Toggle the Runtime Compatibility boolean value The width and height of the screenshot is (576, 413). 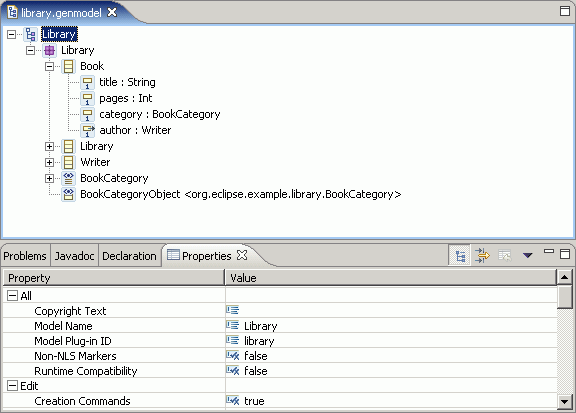(x=233, y=370)
